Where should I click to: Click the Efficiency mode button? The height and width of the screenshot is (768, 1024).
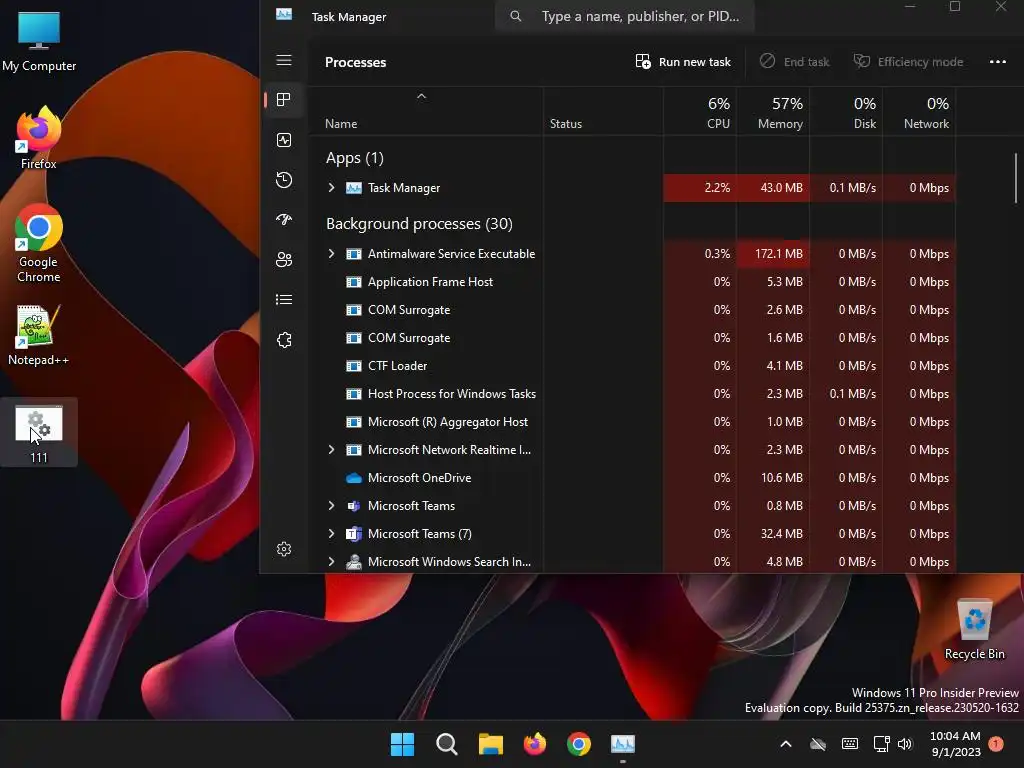[x=908, y=61]
